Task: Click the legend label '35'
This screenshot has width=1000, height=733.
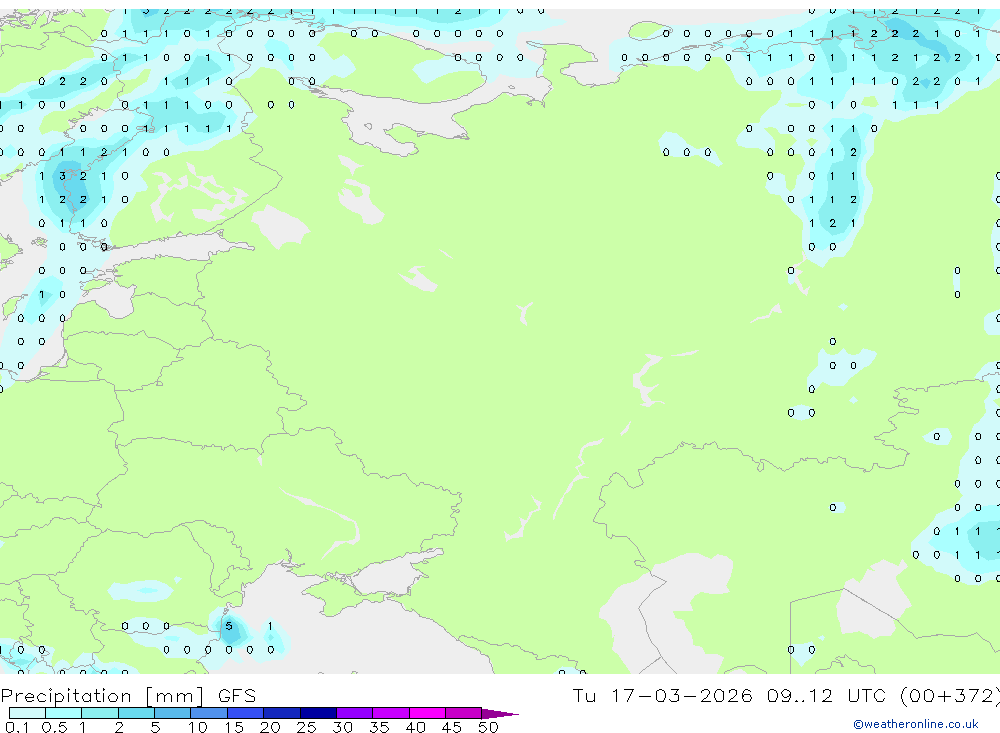Action: click(379, 727)
